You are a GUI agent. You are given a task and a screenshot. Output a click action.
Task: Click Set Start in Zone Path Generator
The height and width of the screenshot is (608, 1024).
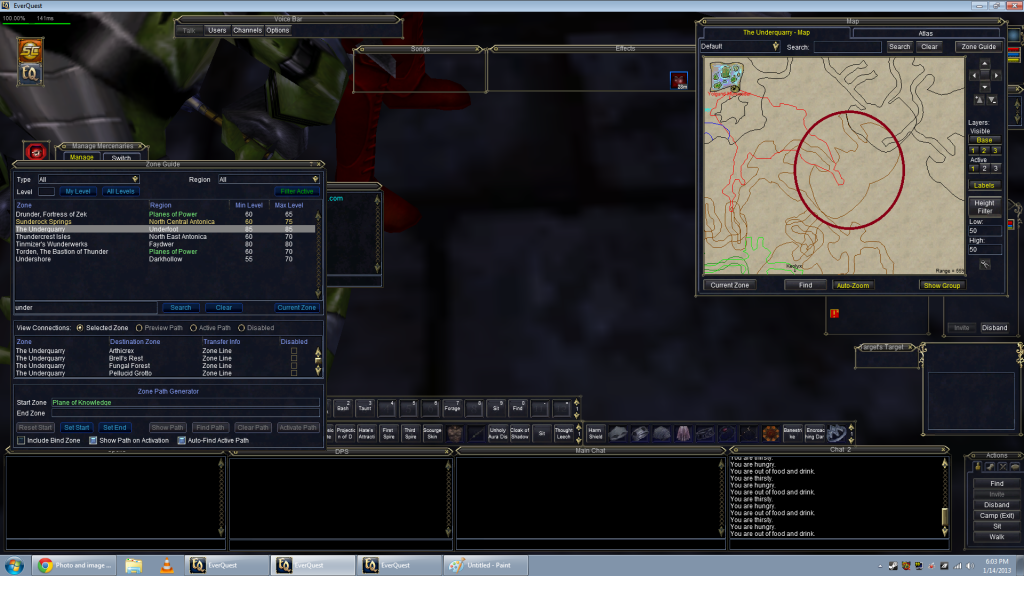(x=76, y=428)
